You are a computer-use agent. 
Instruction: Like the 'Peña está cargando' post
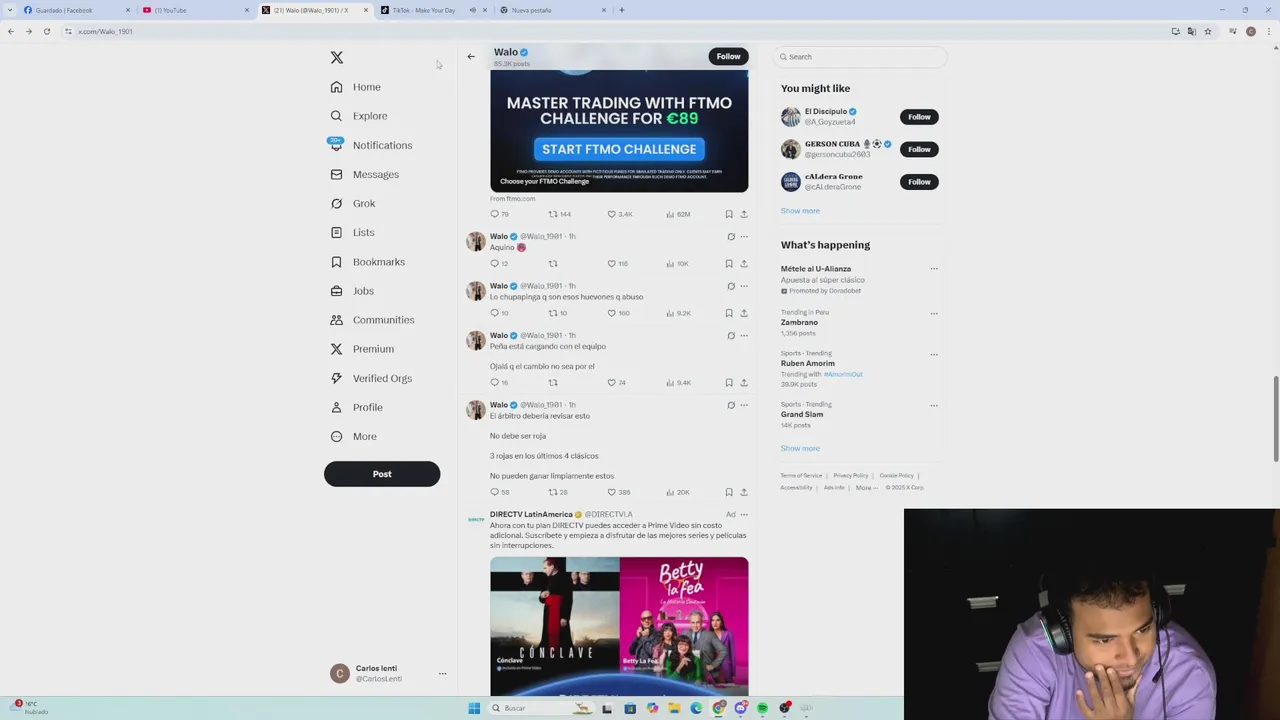612,383
